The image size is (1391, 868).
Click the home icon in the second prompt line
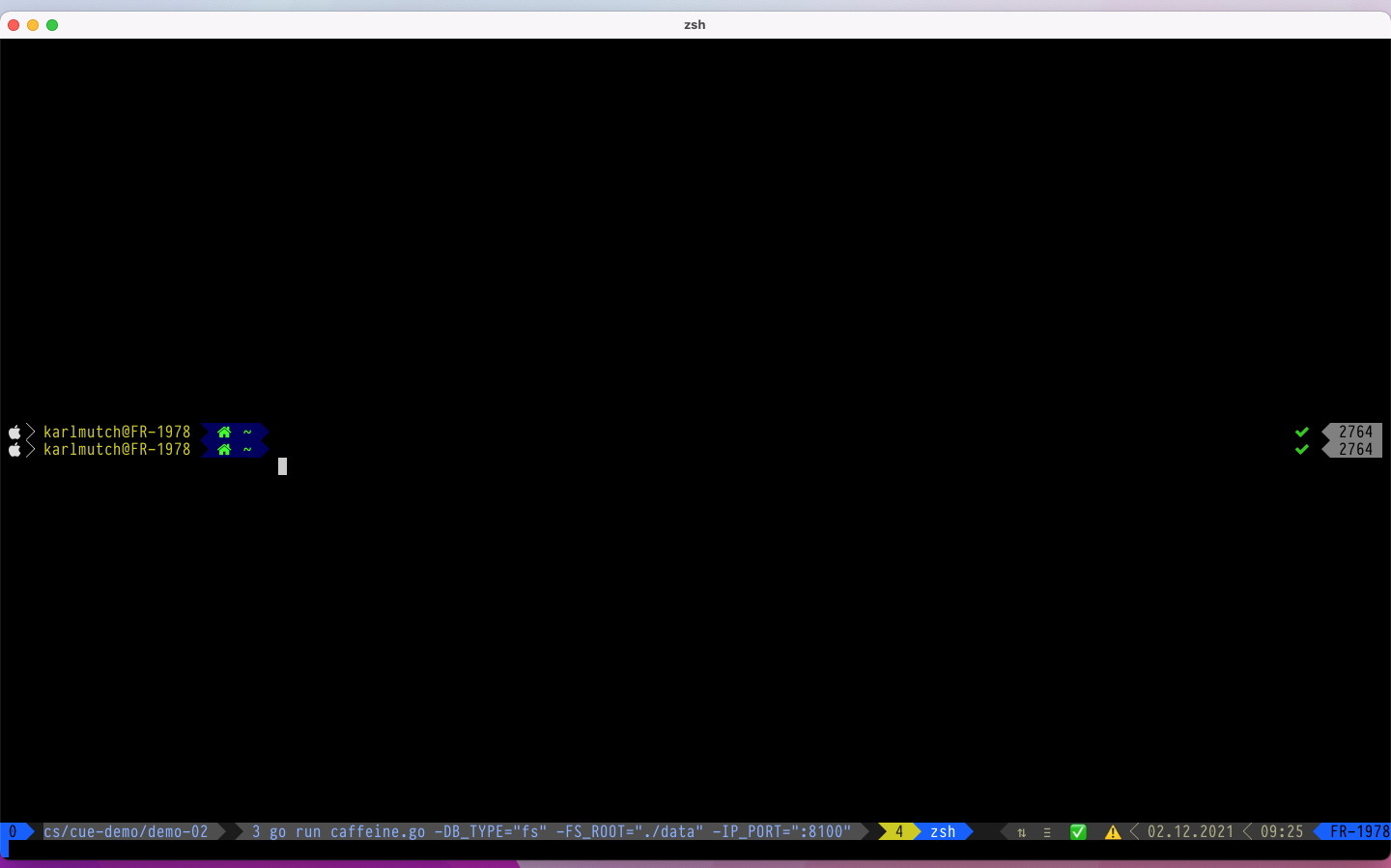coord(223,449)
